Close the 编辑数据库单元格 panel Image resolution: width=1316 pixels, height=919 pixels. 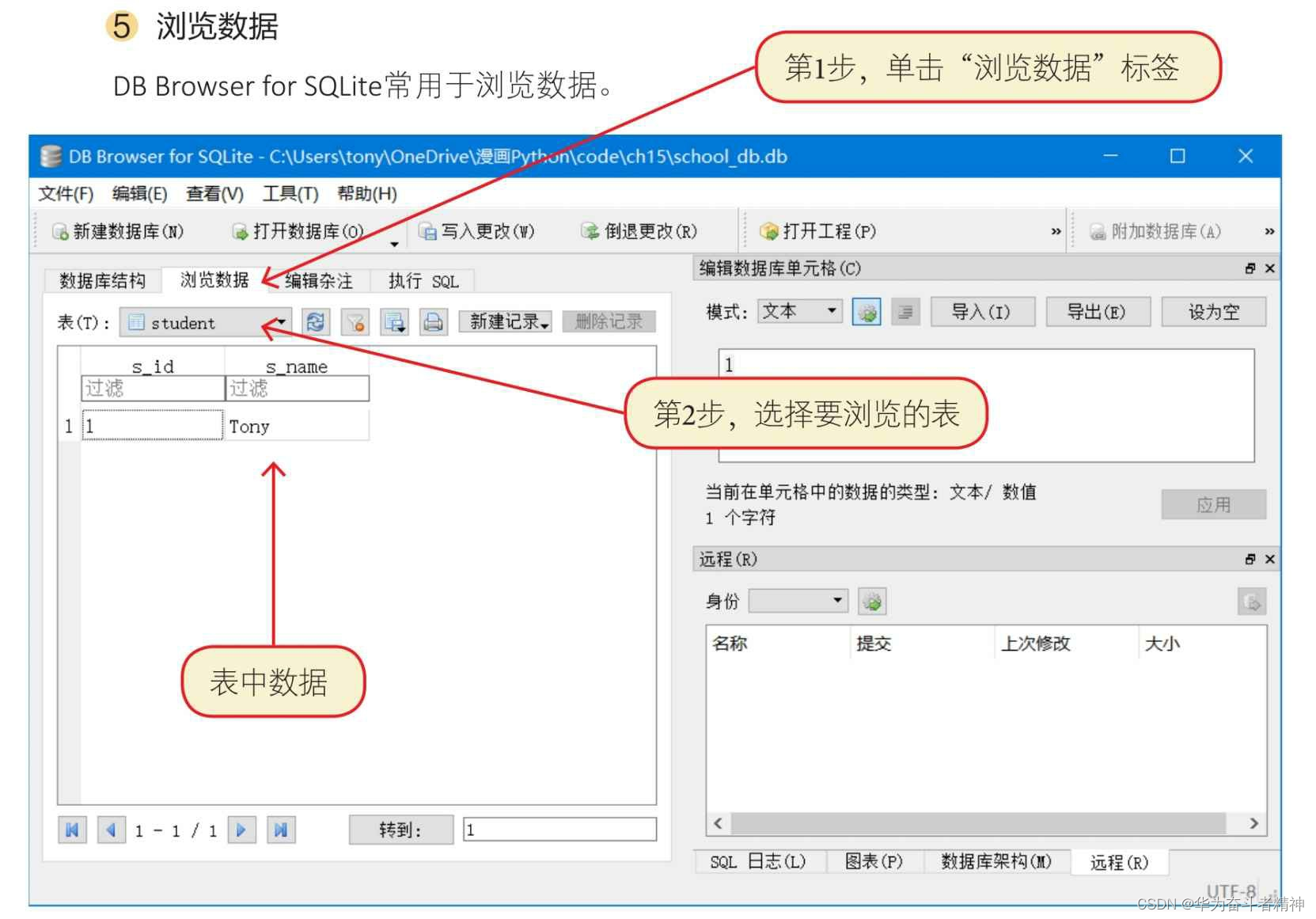[1269, 268]
